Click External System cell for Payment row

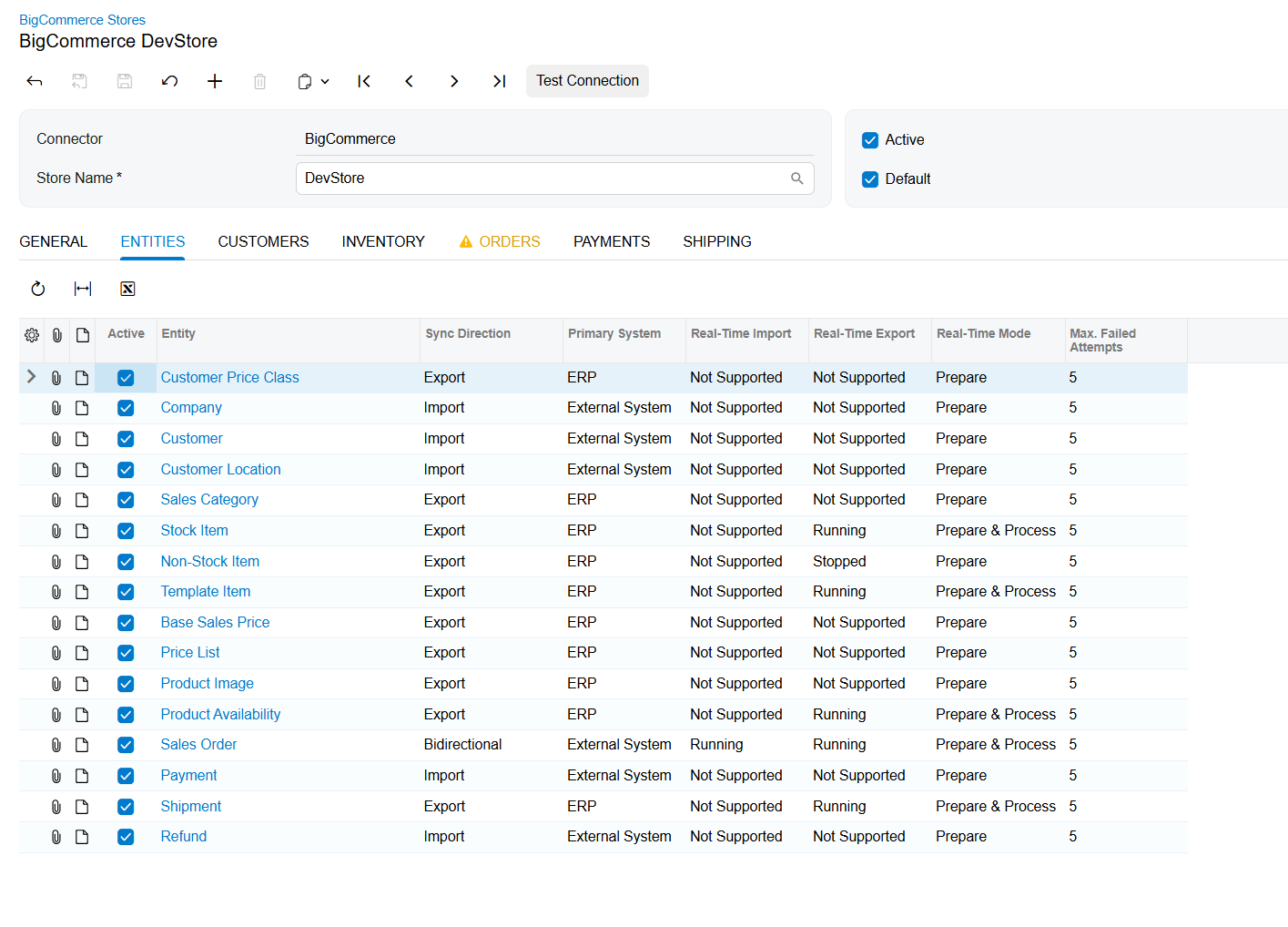click(x=619, y=775)
